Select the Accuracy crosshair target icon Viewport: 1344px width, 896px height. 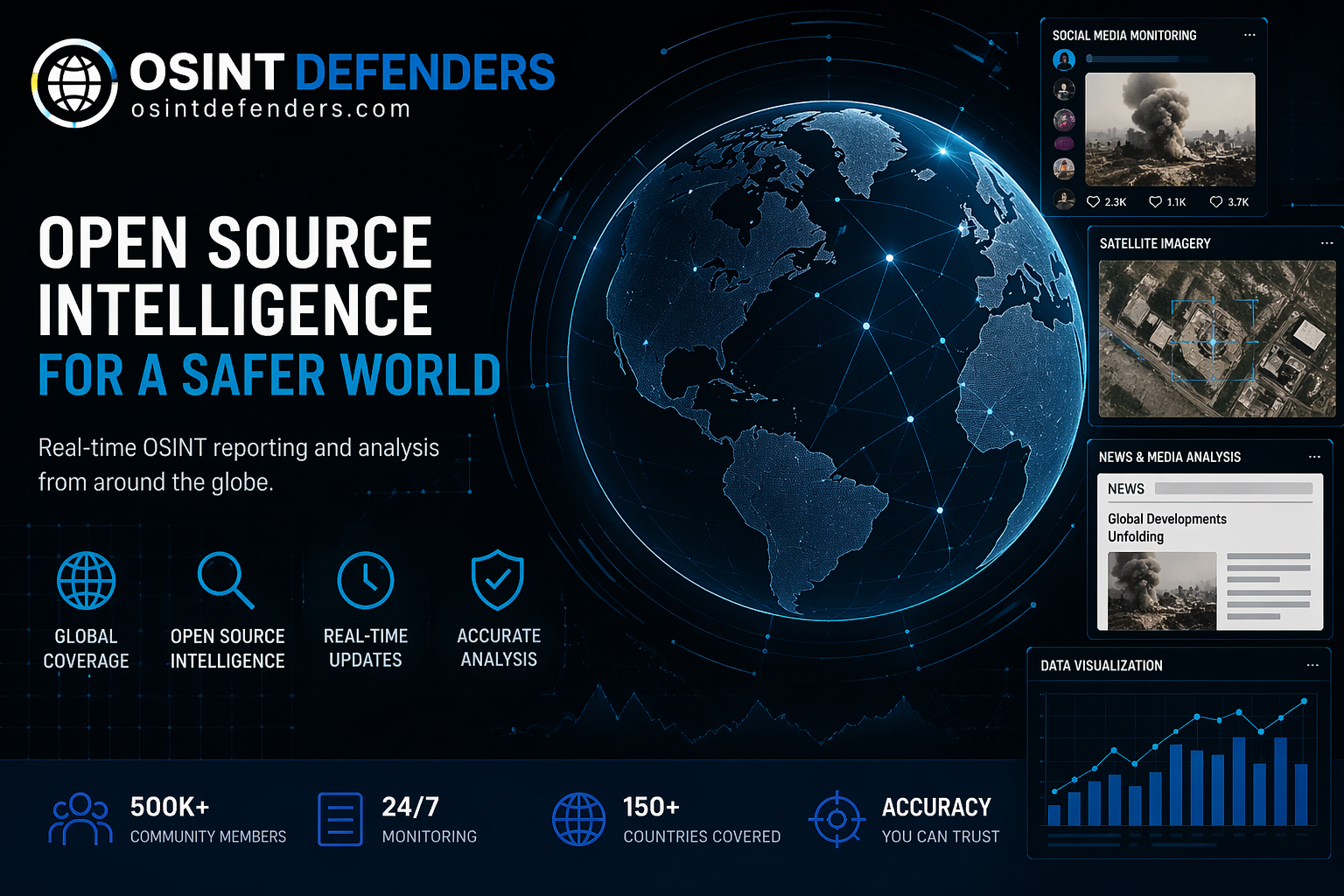tap(837, 818)
